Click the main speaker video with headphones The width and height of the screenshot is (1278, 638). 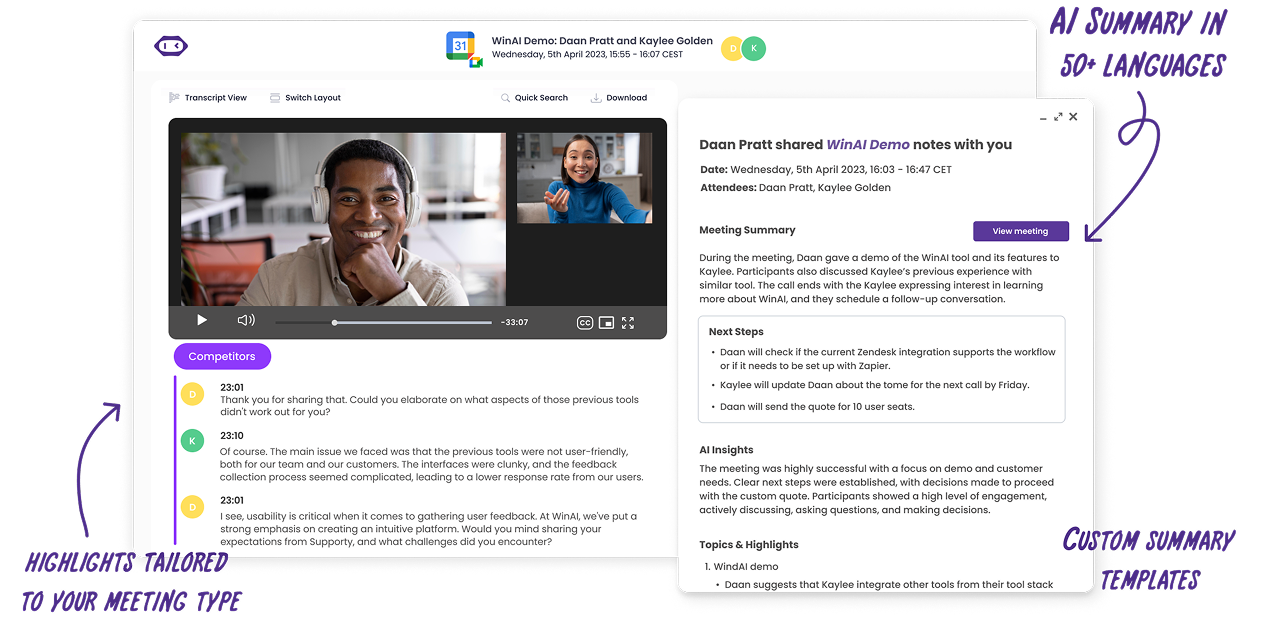click(x=343, y=219)
